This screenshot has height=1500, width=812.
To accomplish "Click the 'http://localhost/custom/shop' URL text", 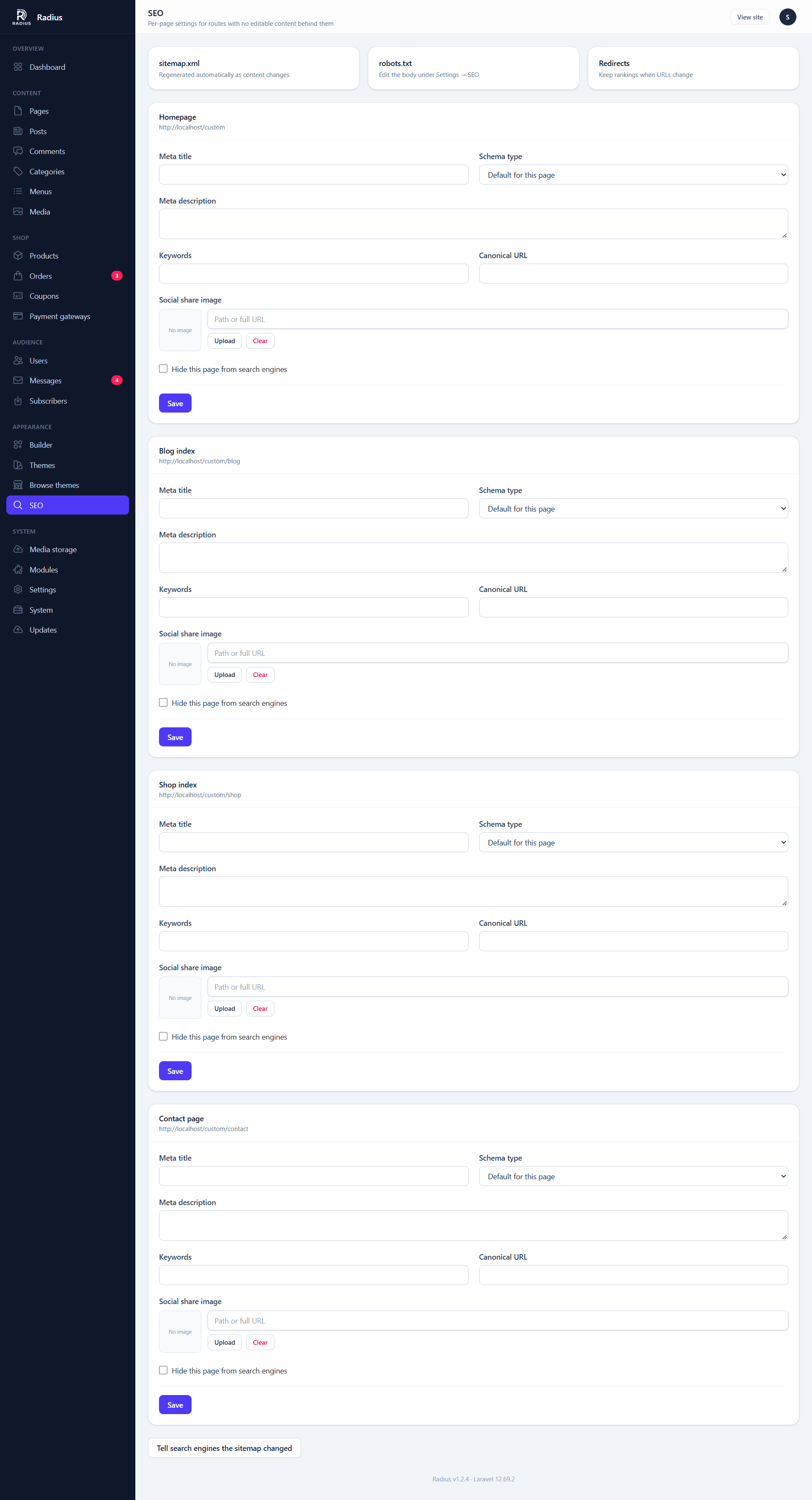I will [200, 795].
